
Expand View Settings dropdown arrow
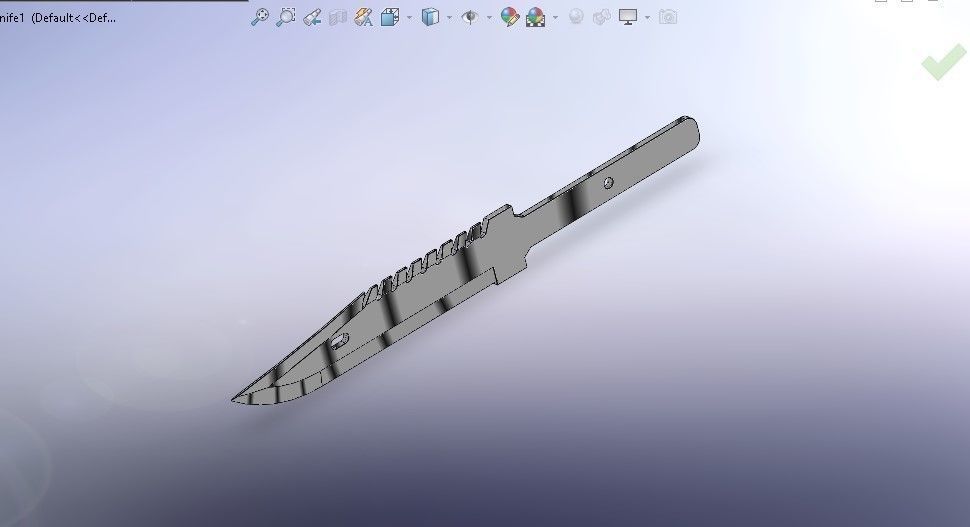647,17
